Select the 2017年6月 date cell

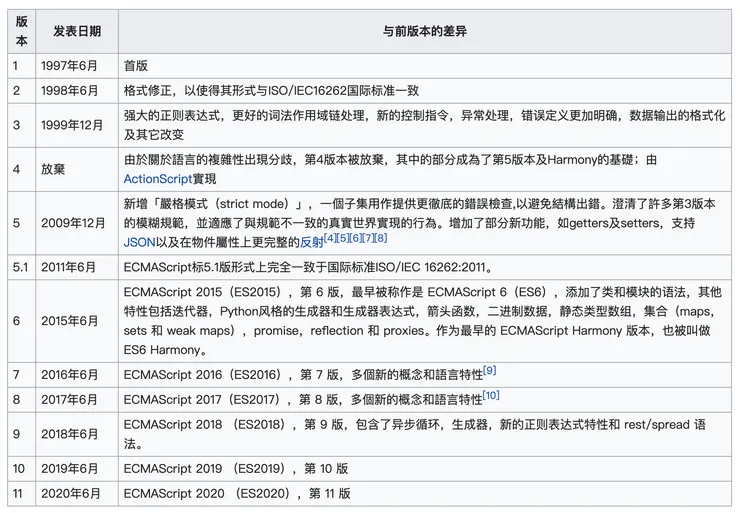point(77,400)
